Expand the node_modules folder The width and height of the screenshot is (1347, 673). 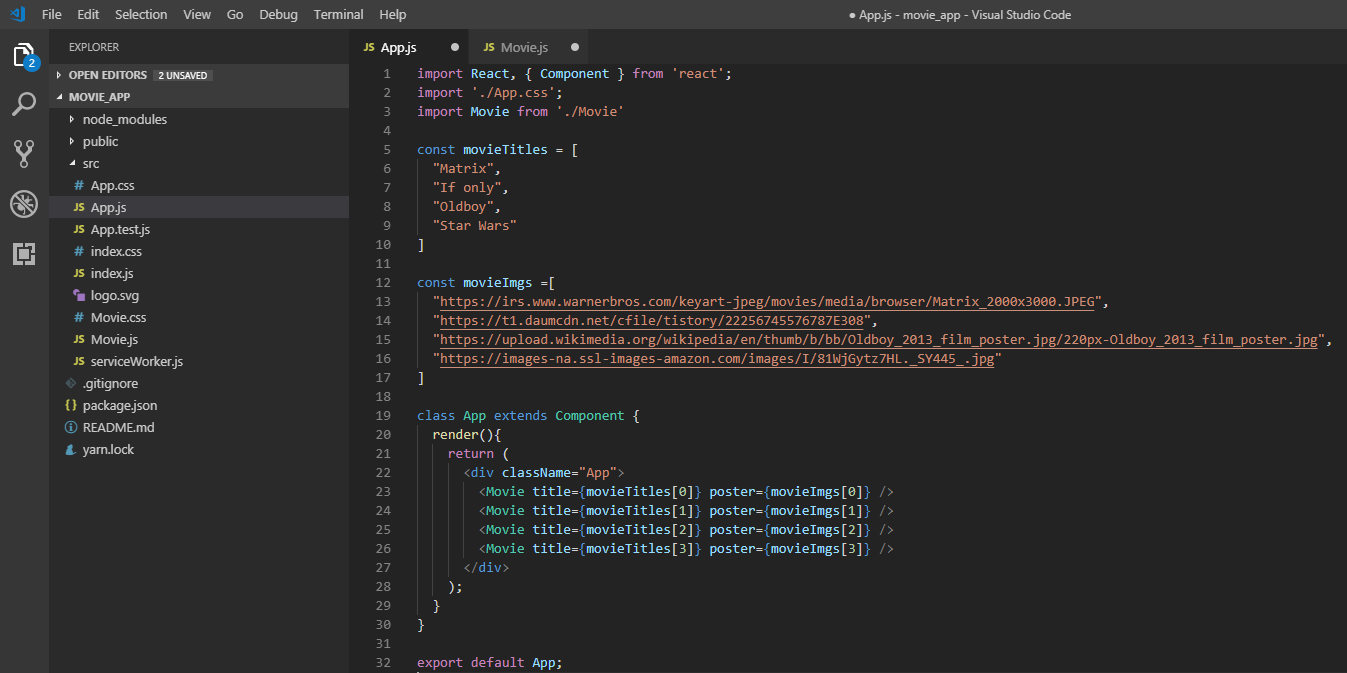pyautogui.click(x=199, y=119)
